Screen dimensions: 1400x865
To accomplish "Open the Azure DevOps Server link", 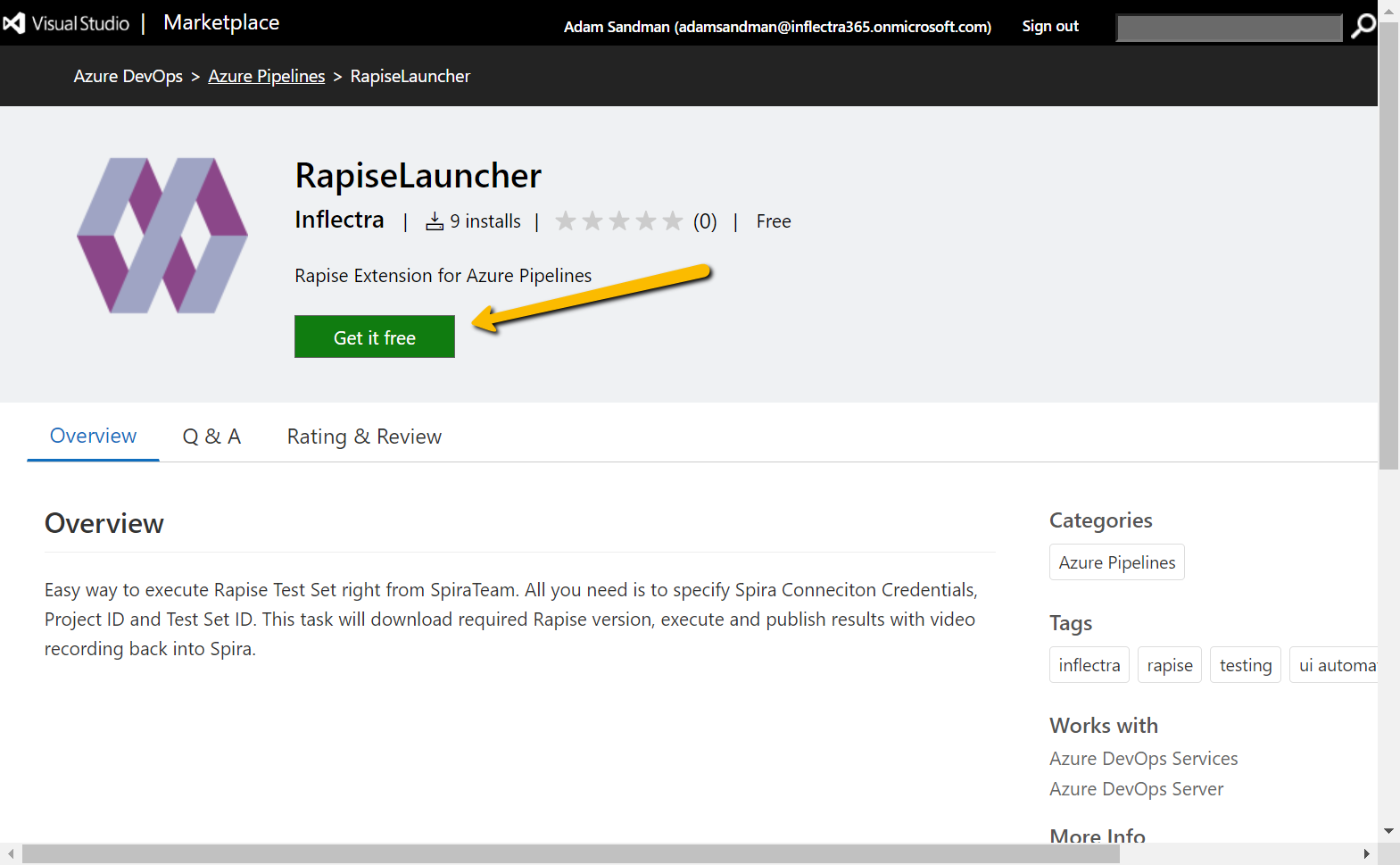I will click(1137, 789).
